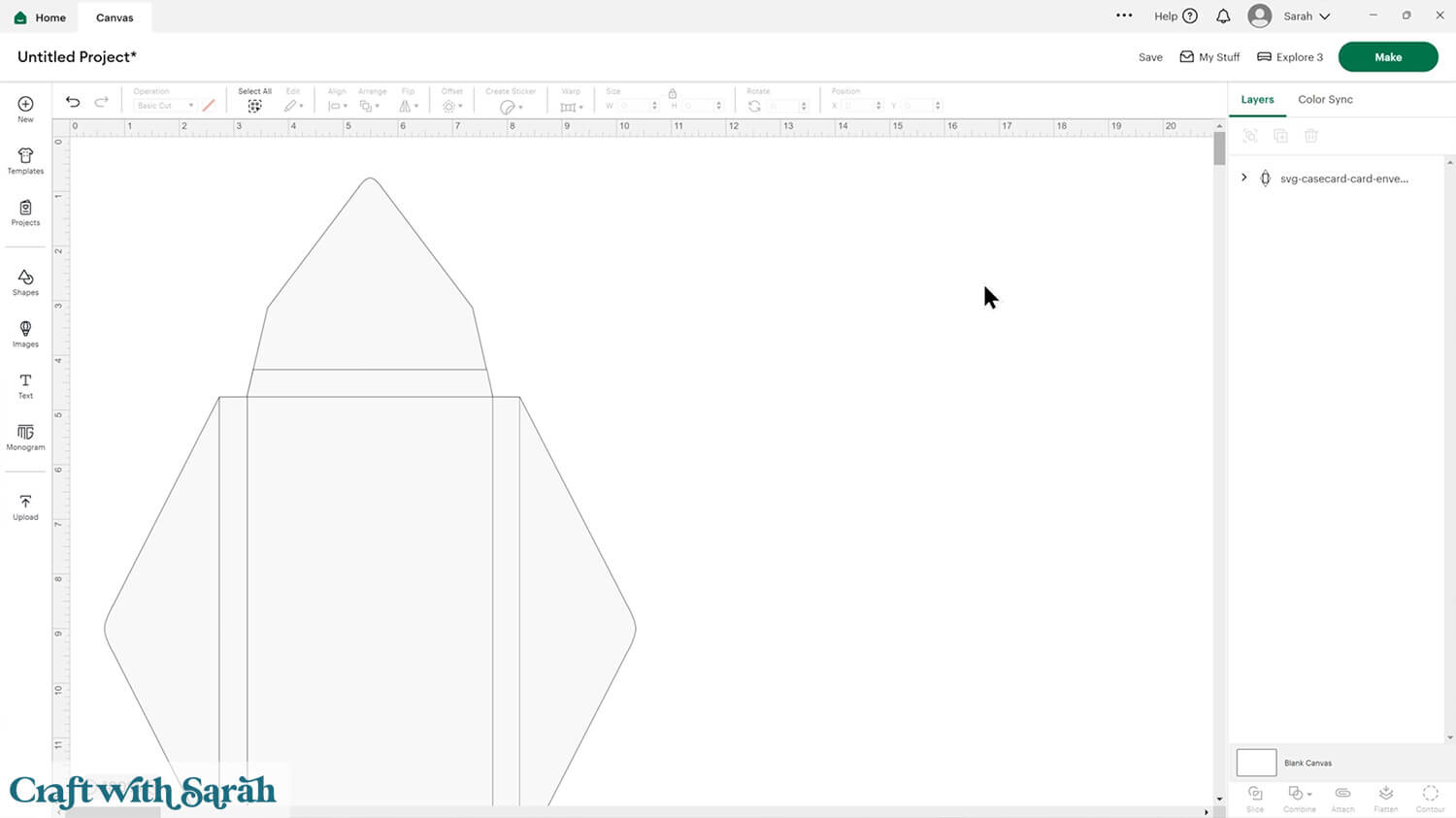Click the green Make button

point(1388,57)
